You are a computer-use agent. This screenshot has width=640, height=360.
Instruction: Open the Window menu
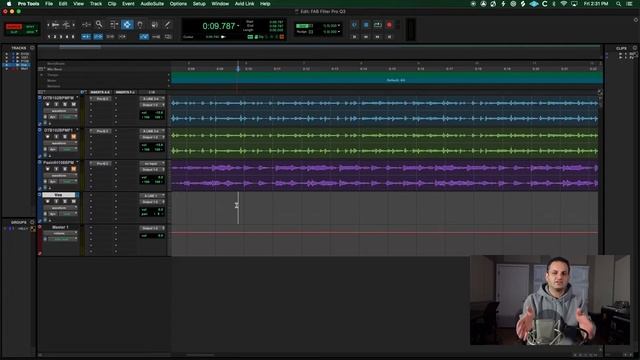point(220,4)
